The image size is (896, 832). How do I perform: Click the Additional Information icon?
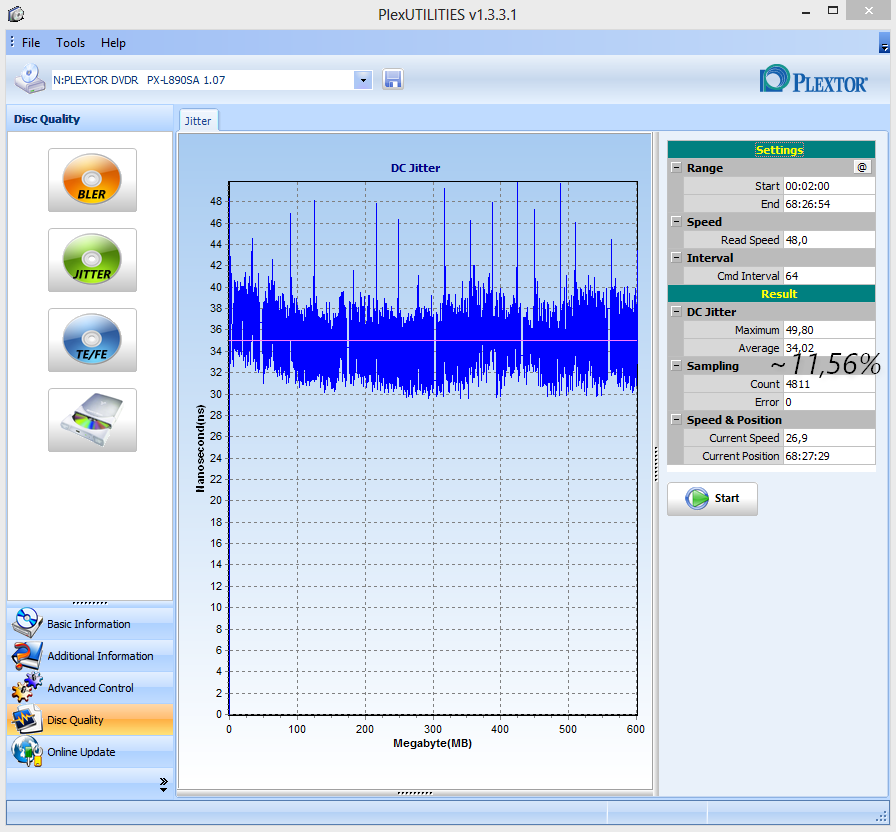[27, 655]
